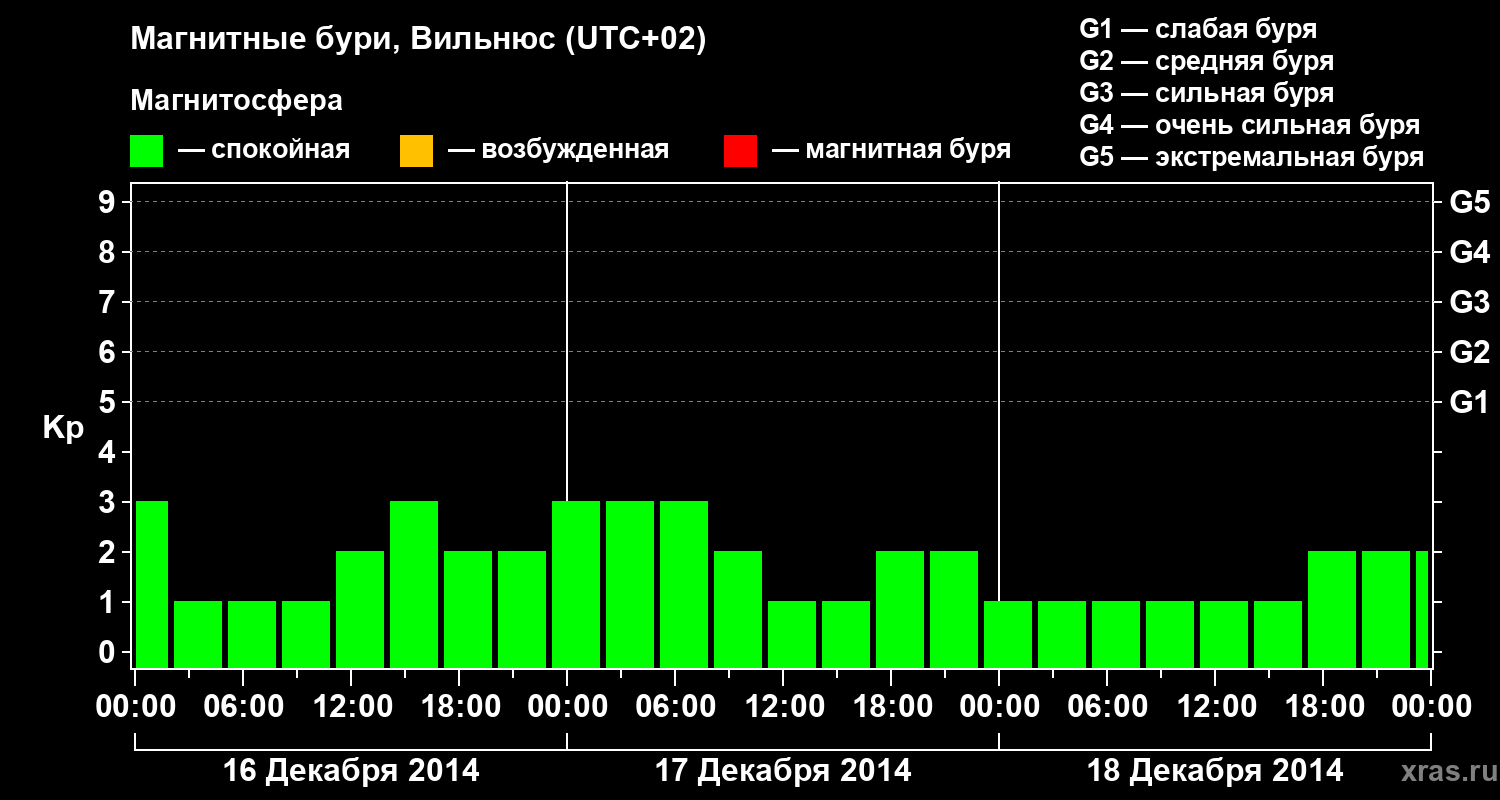Click the '— возбужденная' legend label
This screenshot has width=1500, height=800.
(558, 151)
